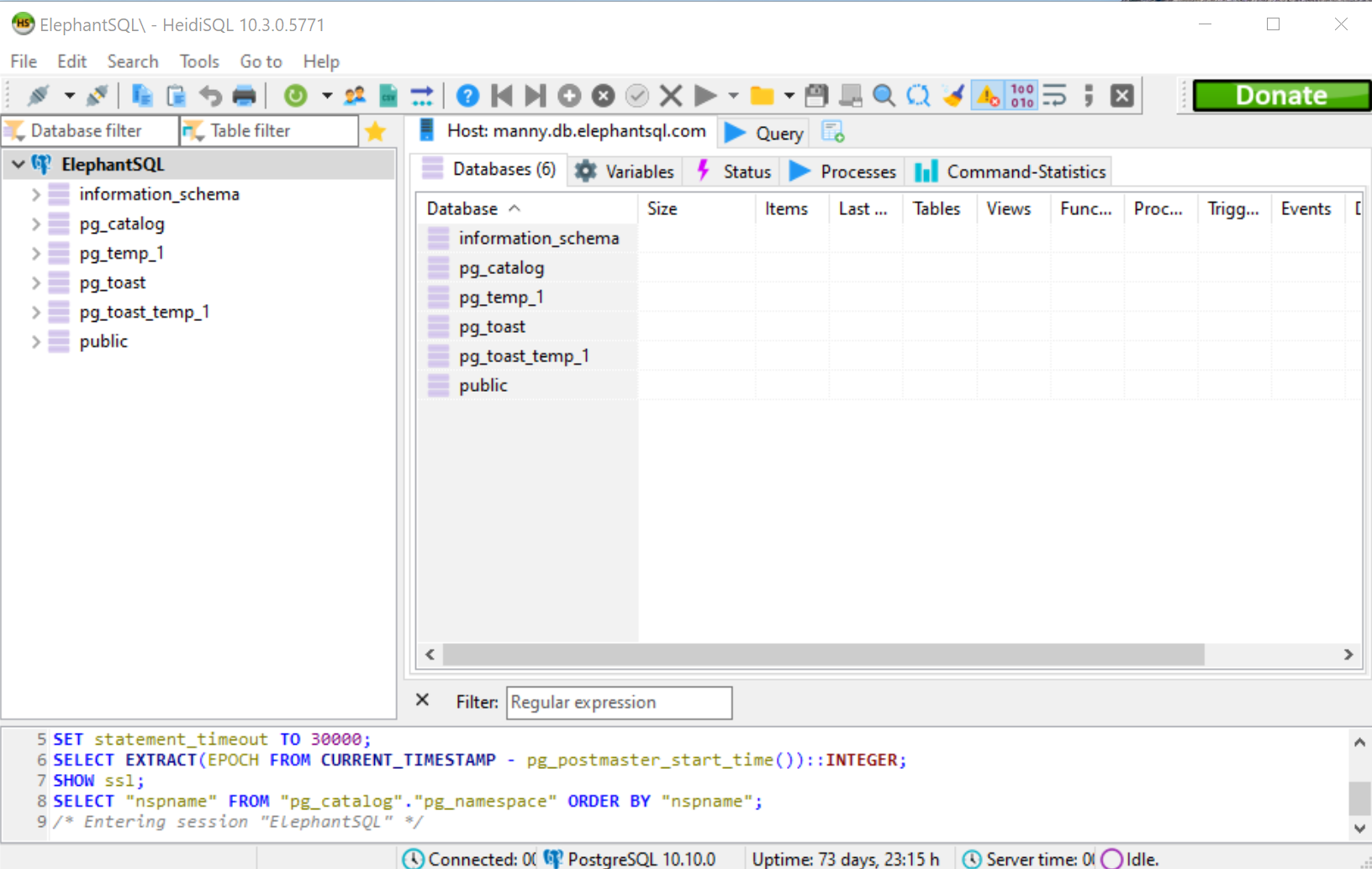Expand pg_toast_temp_1 in the tree
Image resolution: width=1372 pixels, height=869 pixels.
pyautogui.click(x=35, y=312)
